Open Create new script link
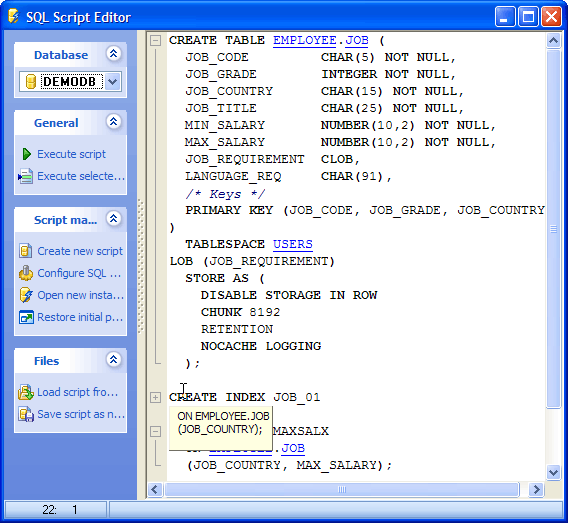This screenshot has height=523, width=568. pyautogui.click(x=80, y=251)
